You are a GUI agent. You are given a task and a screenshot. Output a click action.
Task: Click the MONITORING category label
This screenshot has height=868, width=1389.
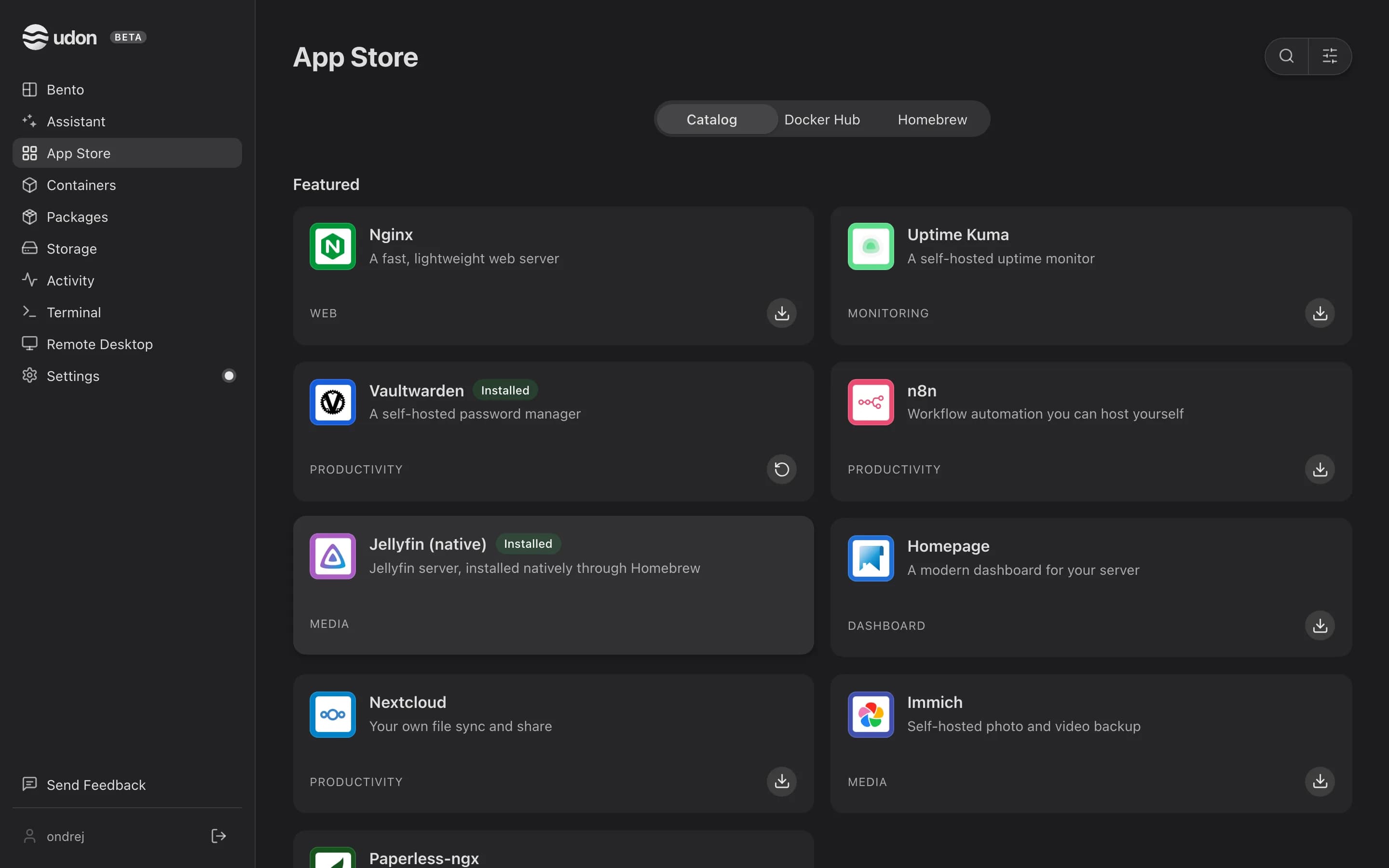[x=888, y=313]
